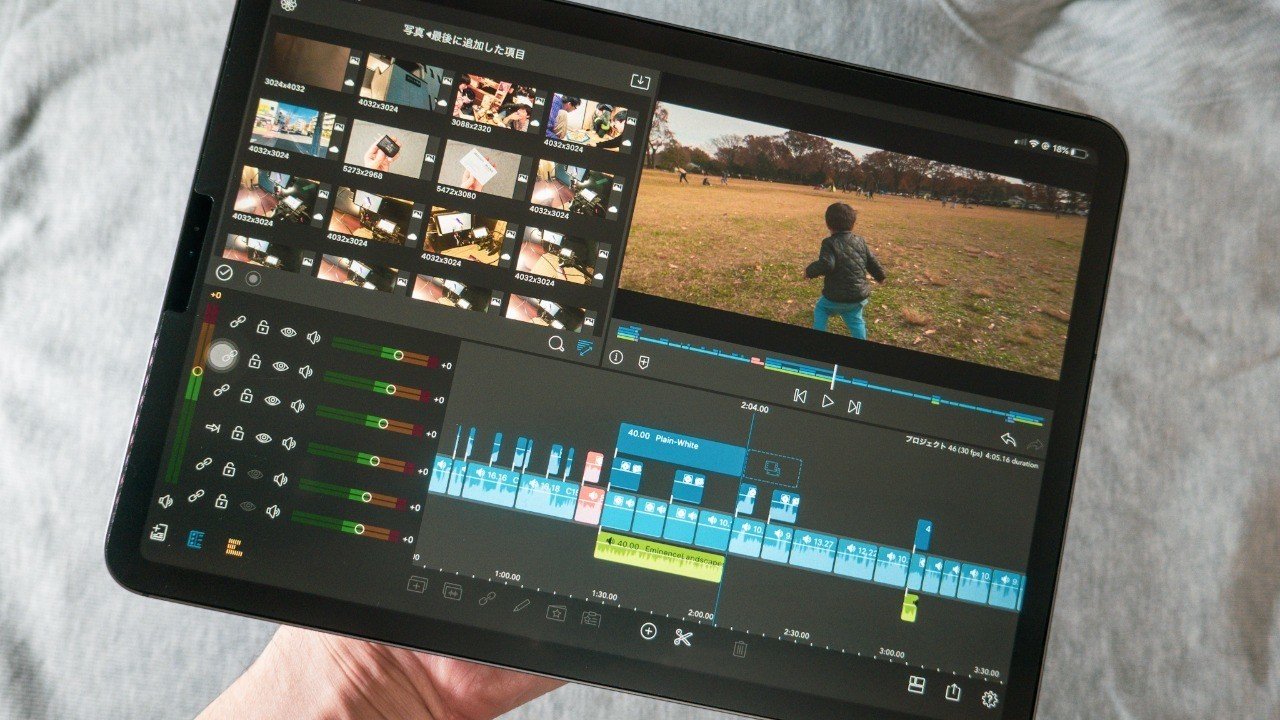The image size is (1280, 720).
Task: Adjust the top track volume slider knob
Action: (x=399, y=355)
